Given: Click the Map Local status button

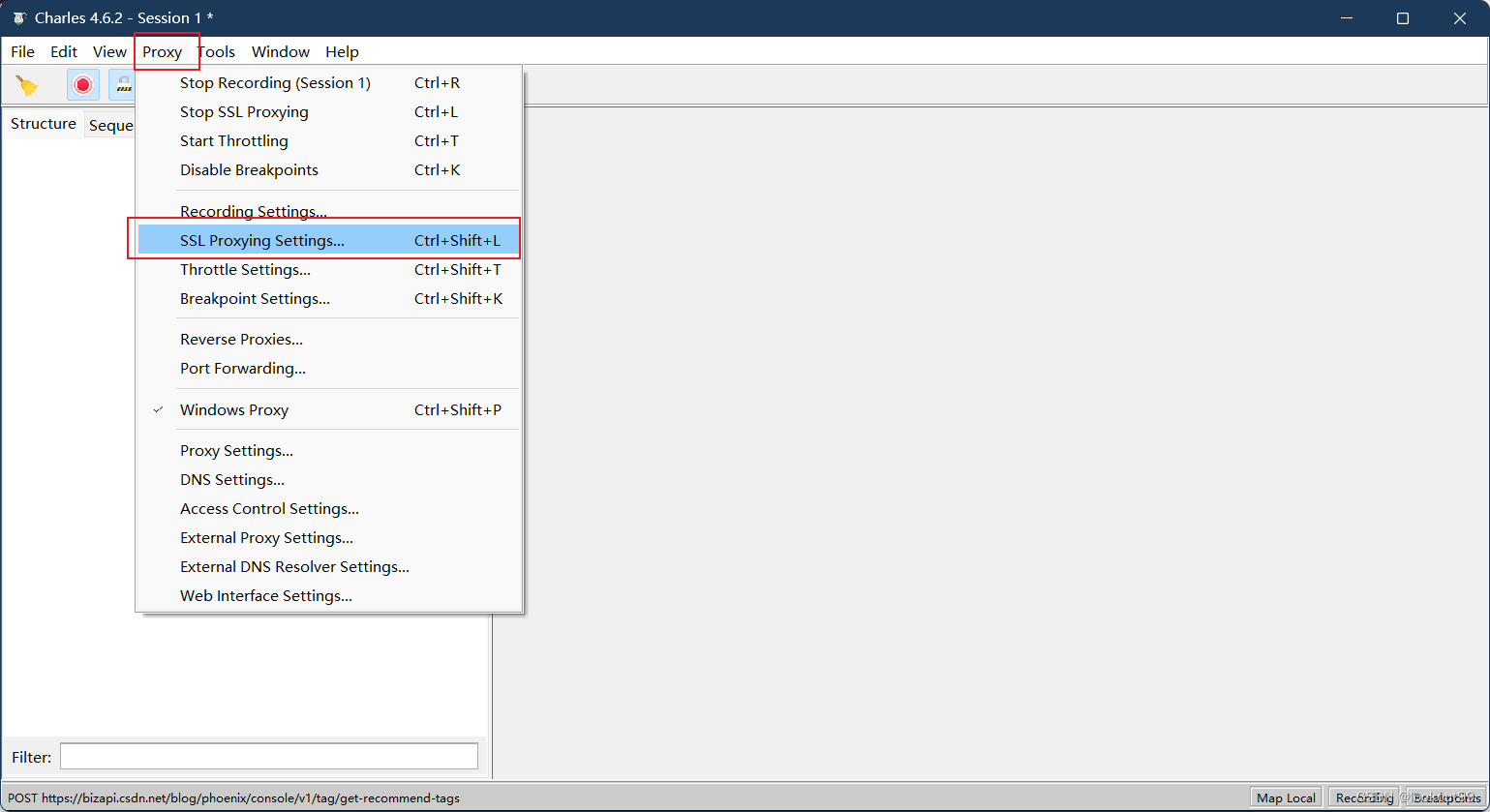Looking at the screenshot, I should point(1286,797).
